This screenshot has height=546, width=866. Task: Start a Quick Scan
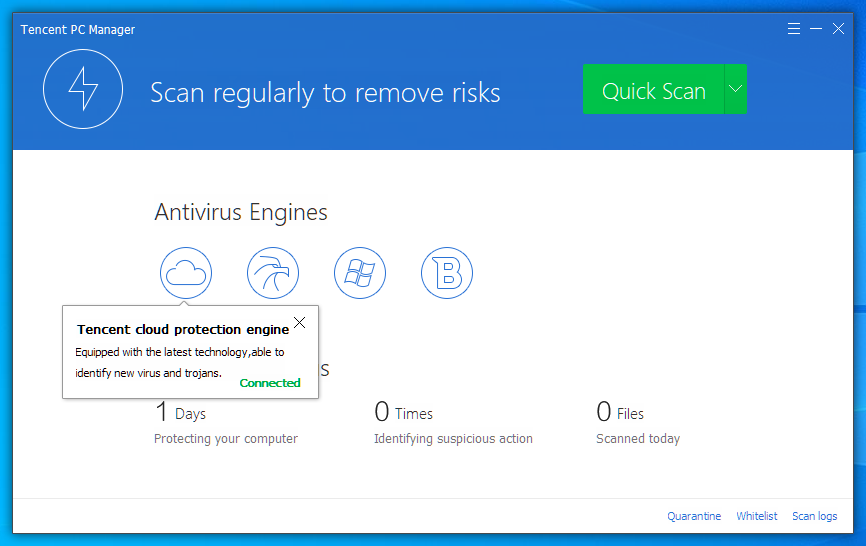(x=653, y=90)
